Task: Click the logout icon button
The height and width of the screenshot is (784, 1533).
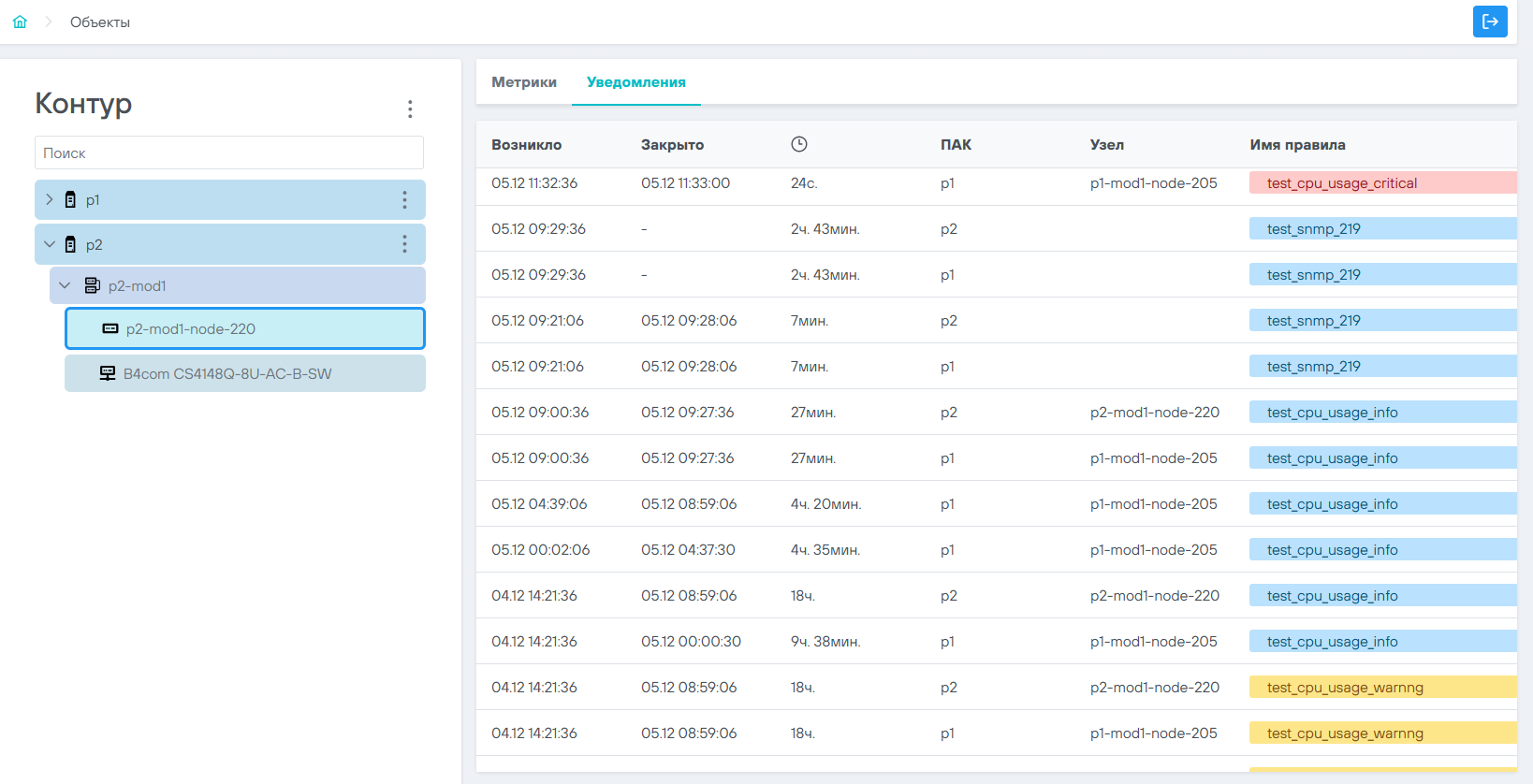Action: 1489,22
